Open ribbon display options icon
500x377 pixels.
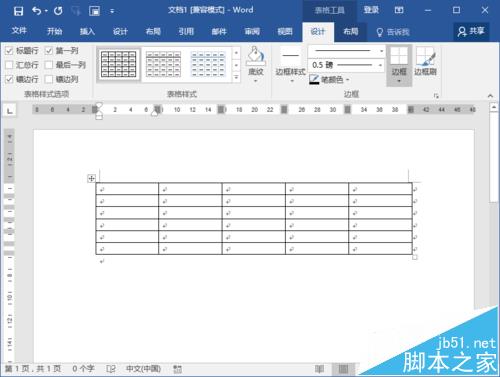pyautogui.click(x=399, y=10)
